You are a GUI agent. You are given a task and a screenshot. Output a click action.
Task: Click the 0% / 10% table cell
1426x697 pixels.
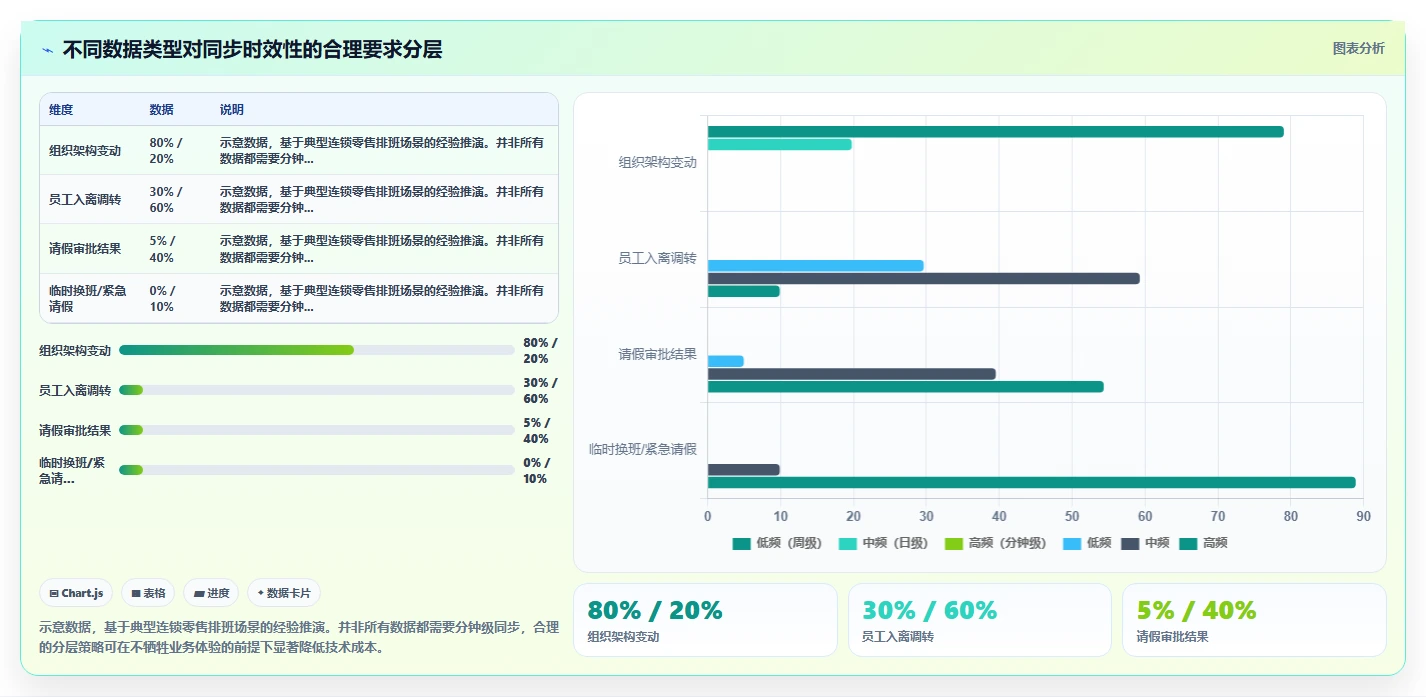pos(162,298)
